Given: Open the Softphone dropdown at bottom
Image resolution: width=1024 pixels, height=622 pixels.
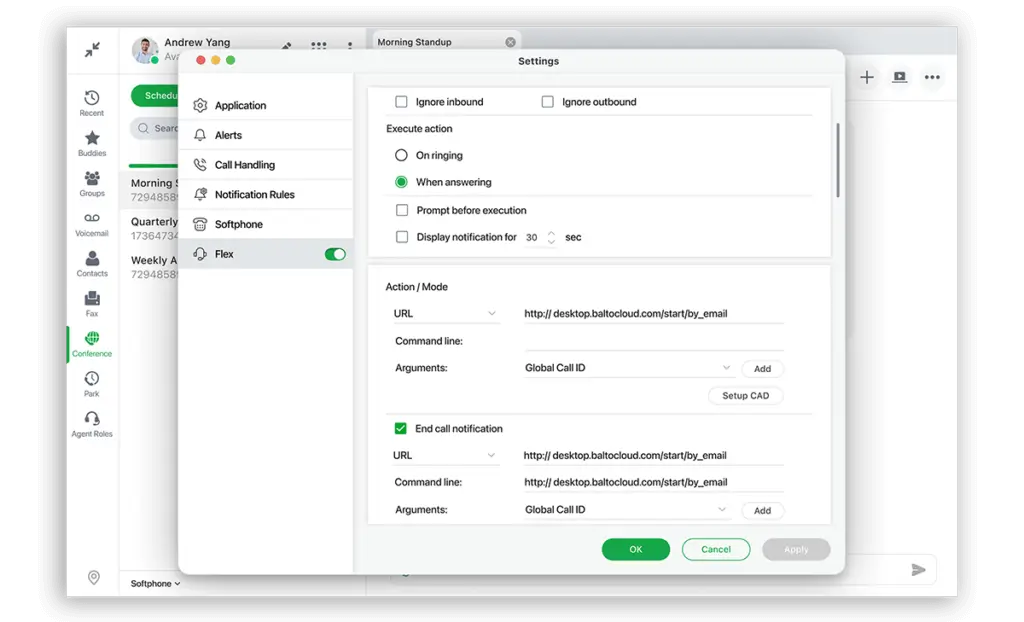Looking at the screenshot, I should click(x=155, y=583).
